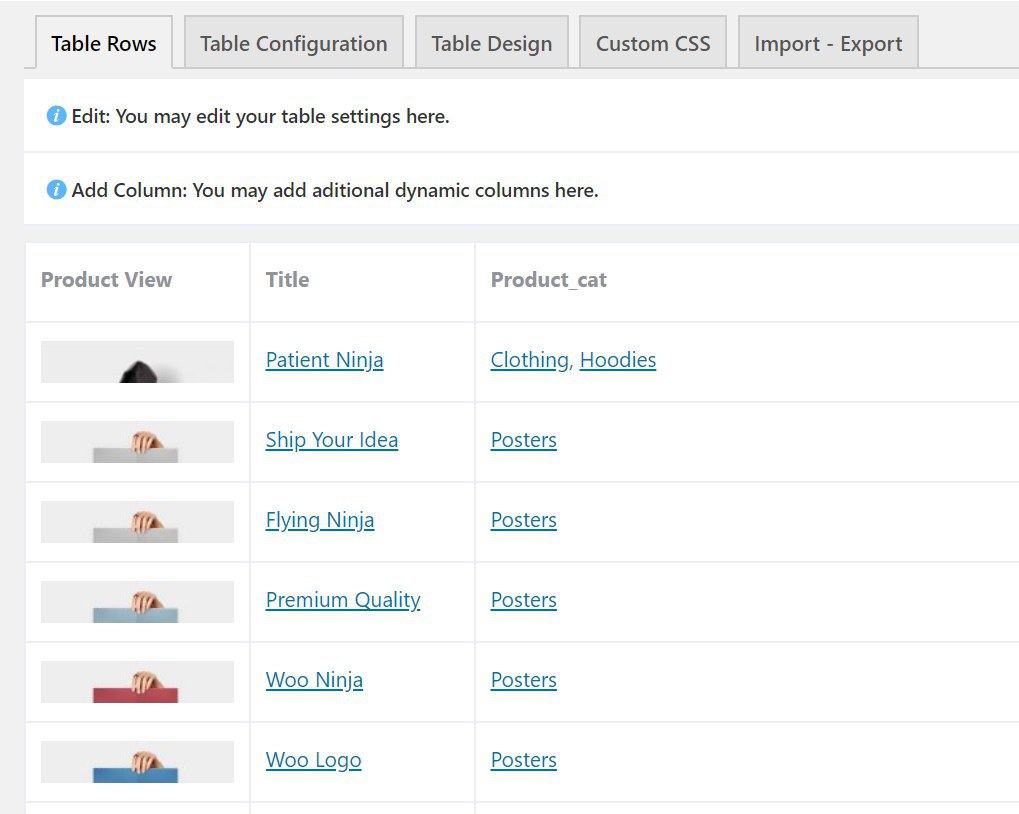
Task: Switch to the Table Configuration tab
Action: [293, 44]
